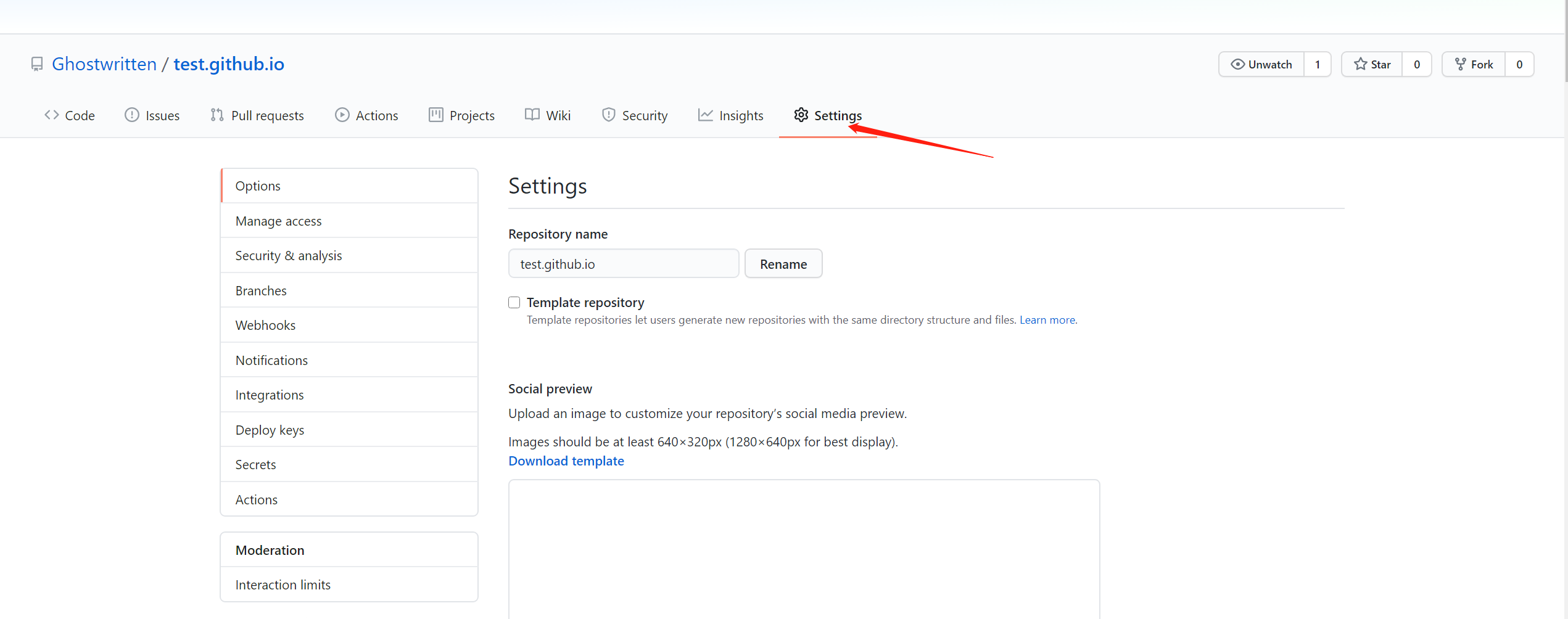Open Branches in the sidebar
Screen dimensions: 1568x619
point(350,290)
